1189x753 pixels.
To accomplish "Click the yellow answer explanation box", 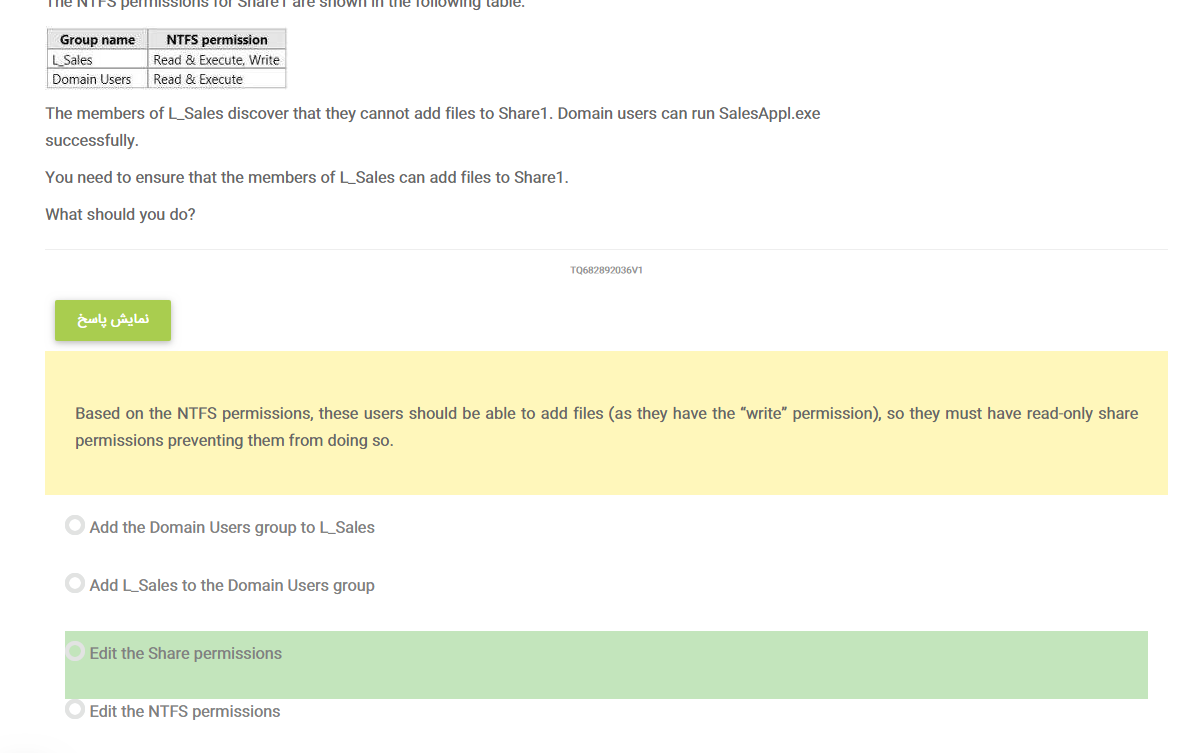I will (x=606, y=423).
